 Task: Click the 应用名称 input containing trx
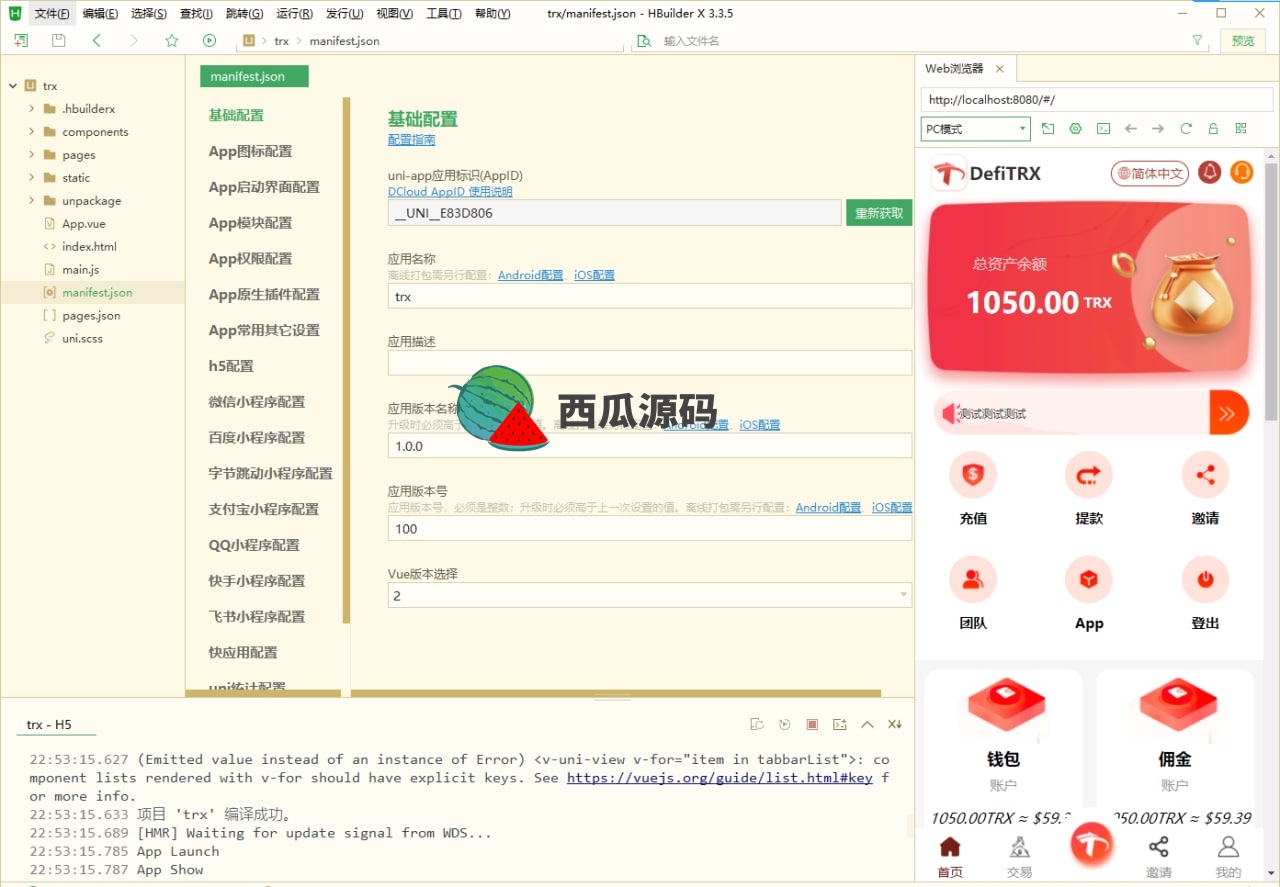pyautogui.click(x=650, y=296)
